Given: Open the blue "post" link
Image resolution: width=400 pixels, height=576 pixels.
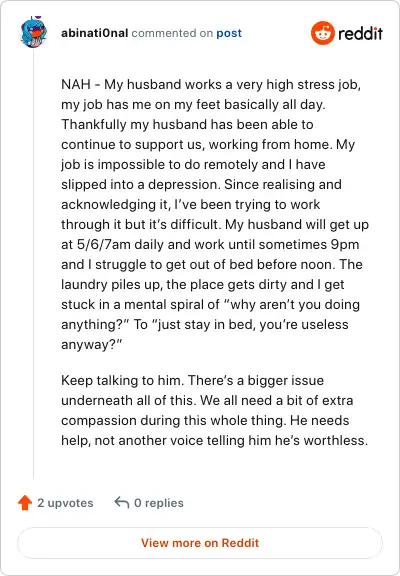Looking at the screenshot, I should [229, 33].
